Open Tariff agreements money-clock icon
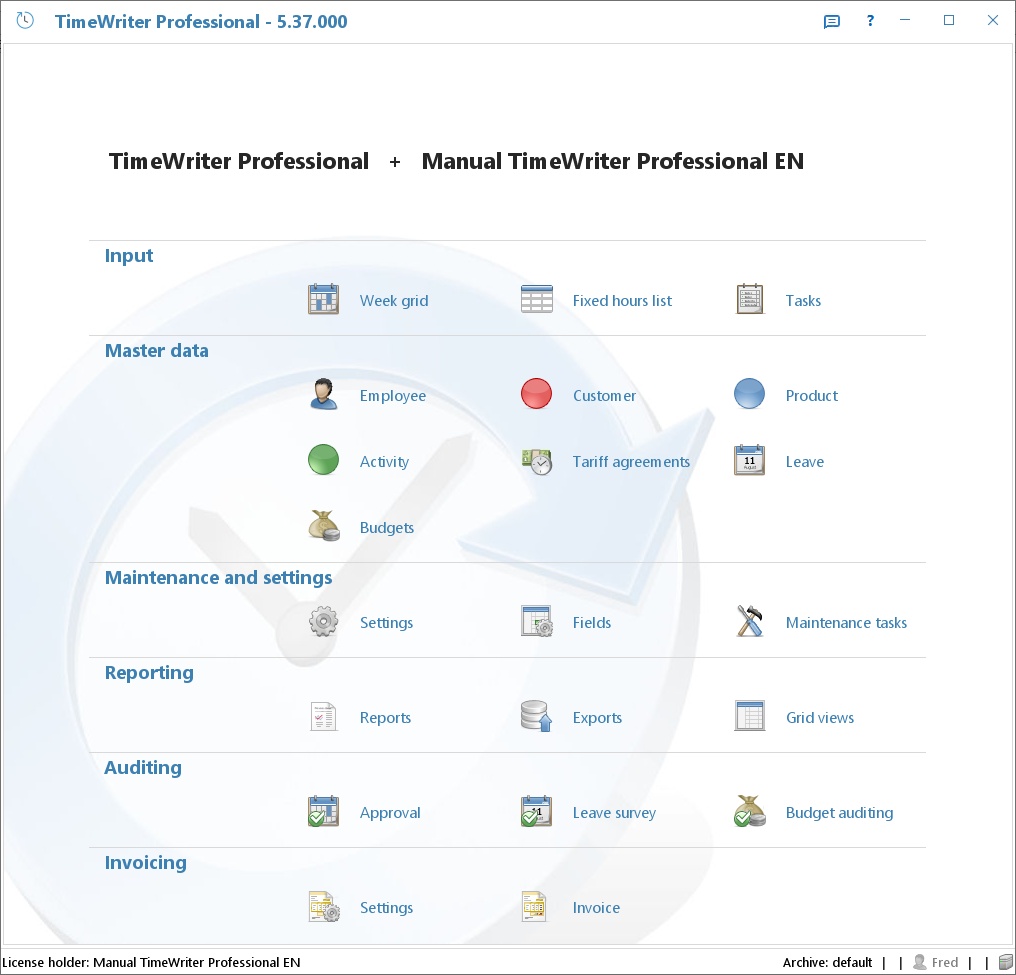 click(537, 461)
